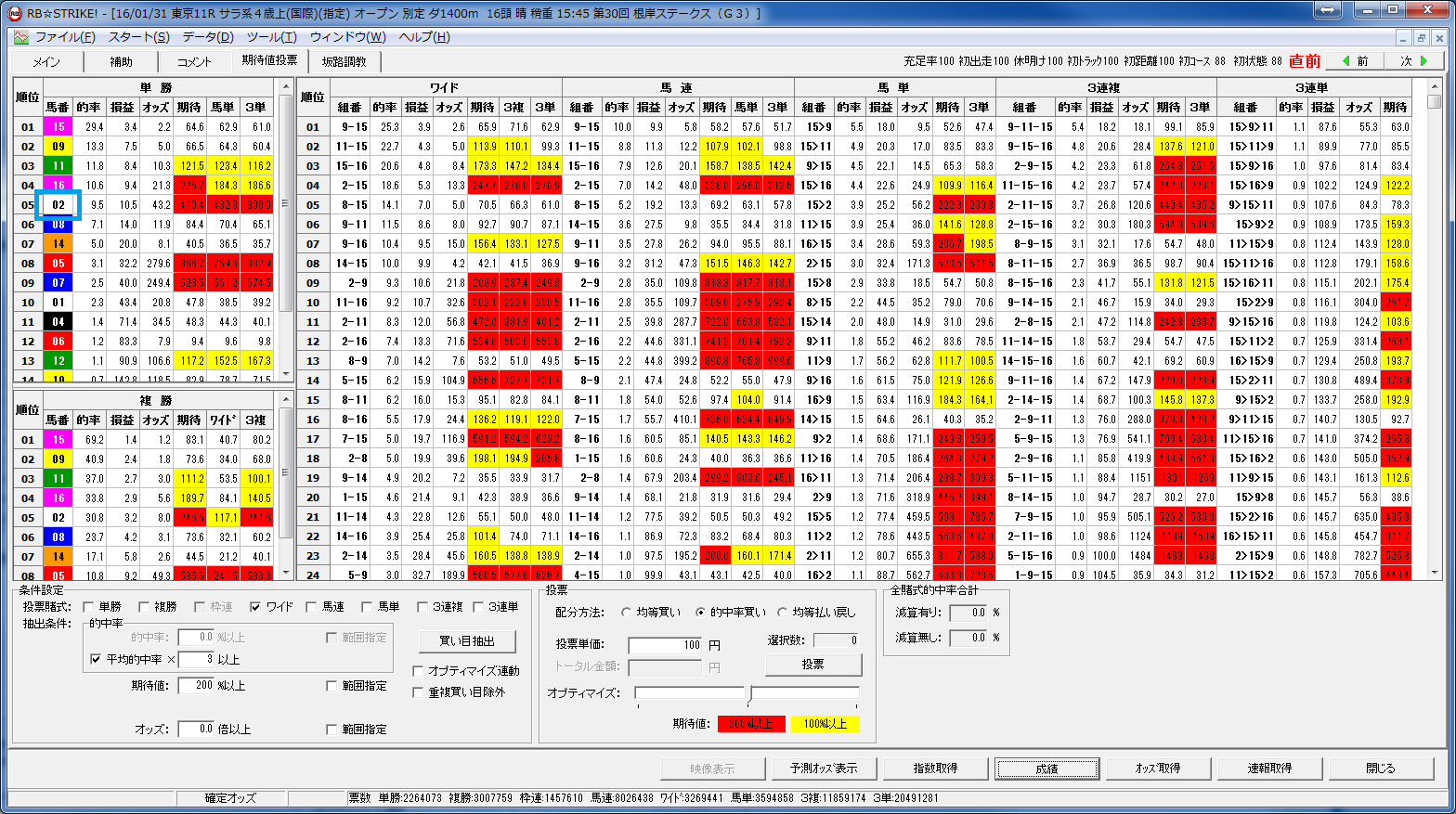Switch to the 補助 tab
The width and height of the screenshot is (1456, 814).
coord(121,61)
